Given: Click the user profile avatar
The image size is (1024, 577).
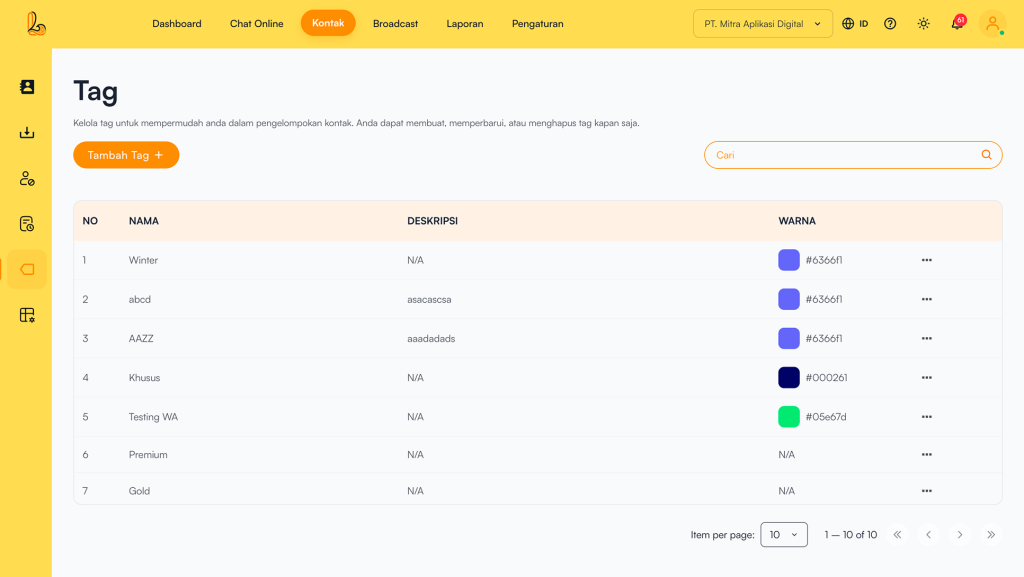Looking at the screenshot, I should [x=992, y=24].
